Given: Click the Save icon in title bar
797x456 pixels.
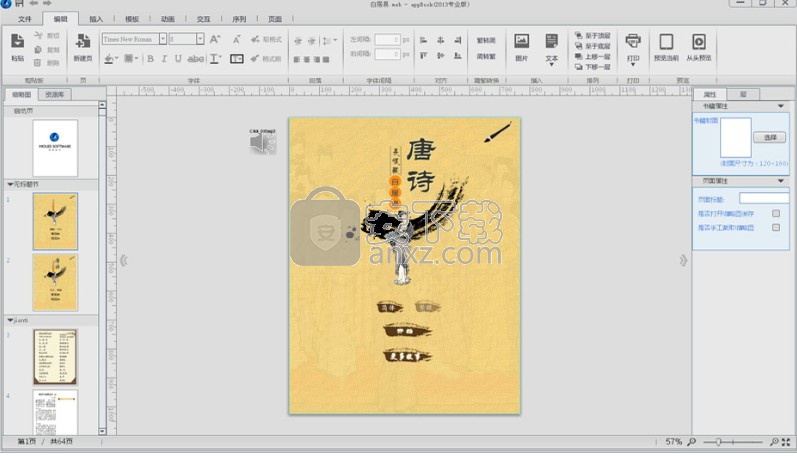Looking at the screenshot, I should tap(19, 3).
